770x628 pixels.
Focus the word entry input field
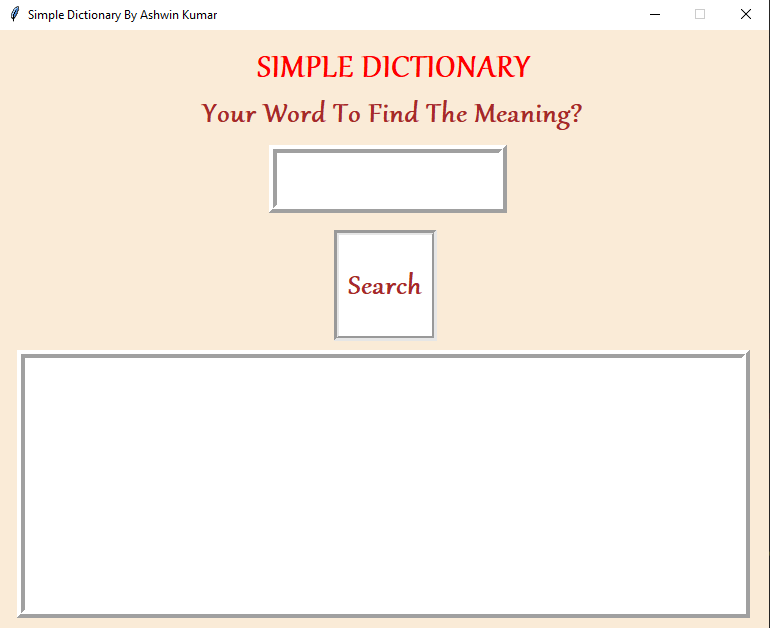point(388,179)
